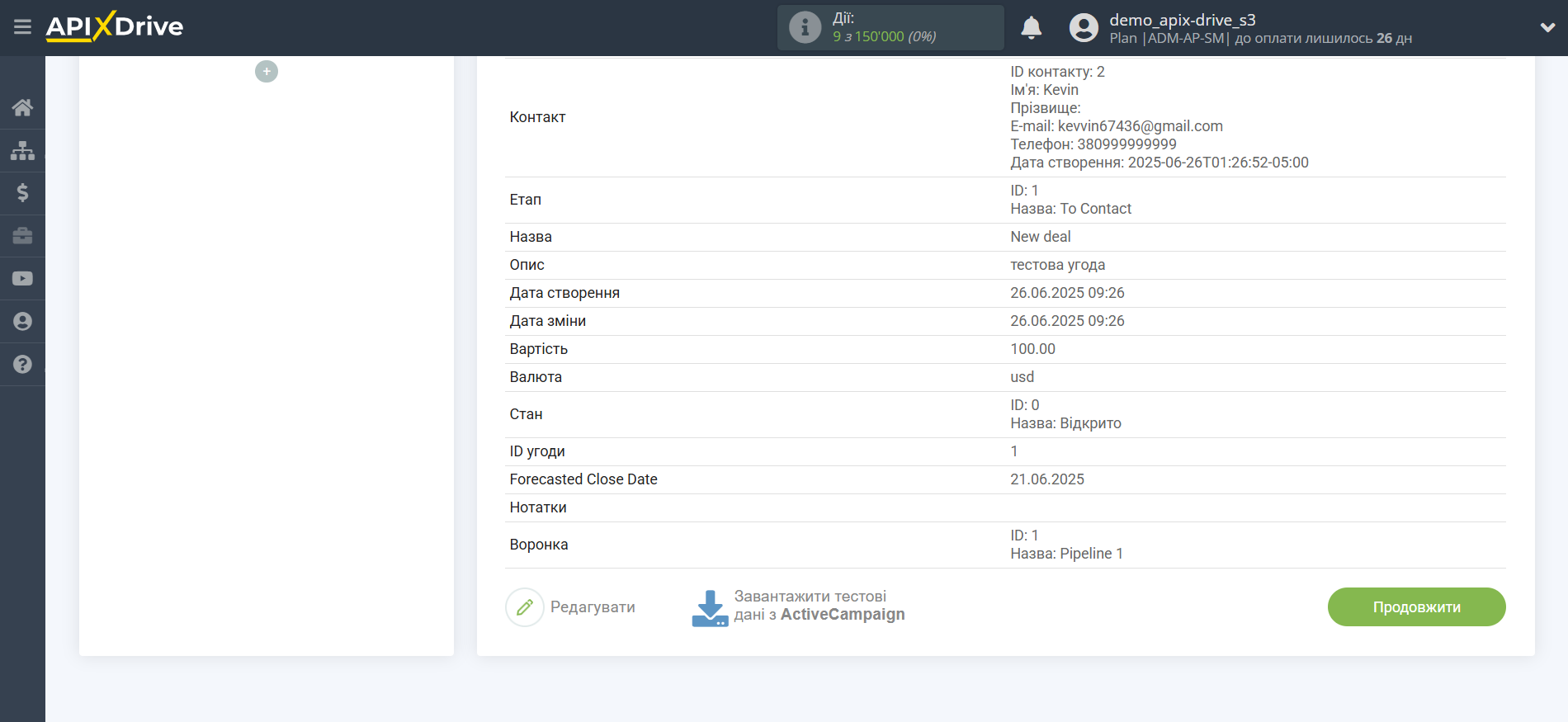Click the Дата зміни label

(x=548, y=321)
